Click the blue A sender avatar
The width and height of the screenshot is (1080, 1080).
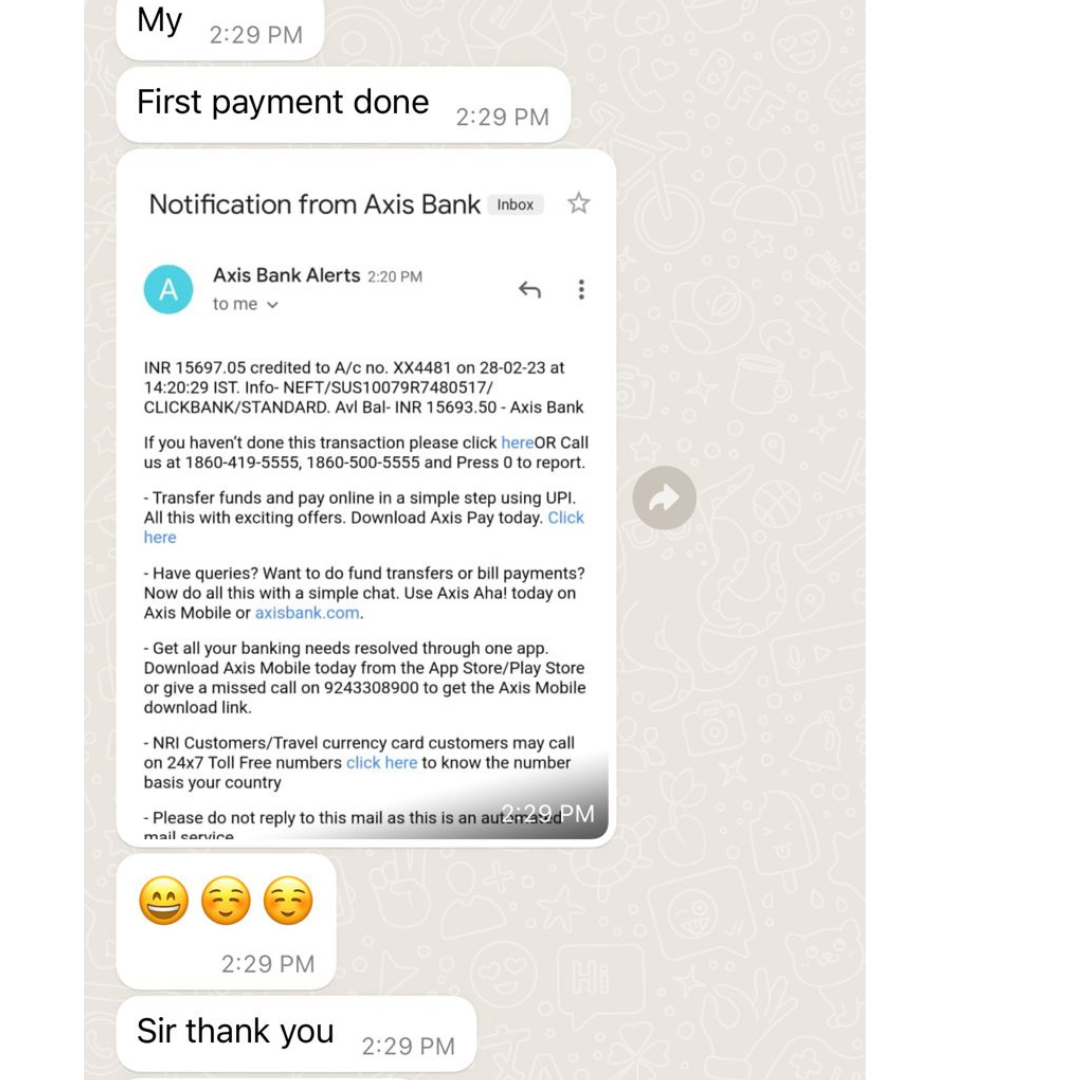click(x=168, y=289)
